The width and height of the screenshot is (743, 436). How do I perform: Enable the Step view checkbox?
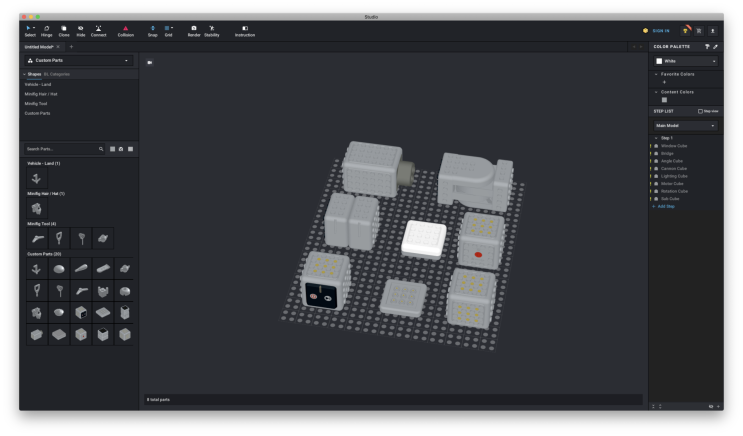point(700,111)
